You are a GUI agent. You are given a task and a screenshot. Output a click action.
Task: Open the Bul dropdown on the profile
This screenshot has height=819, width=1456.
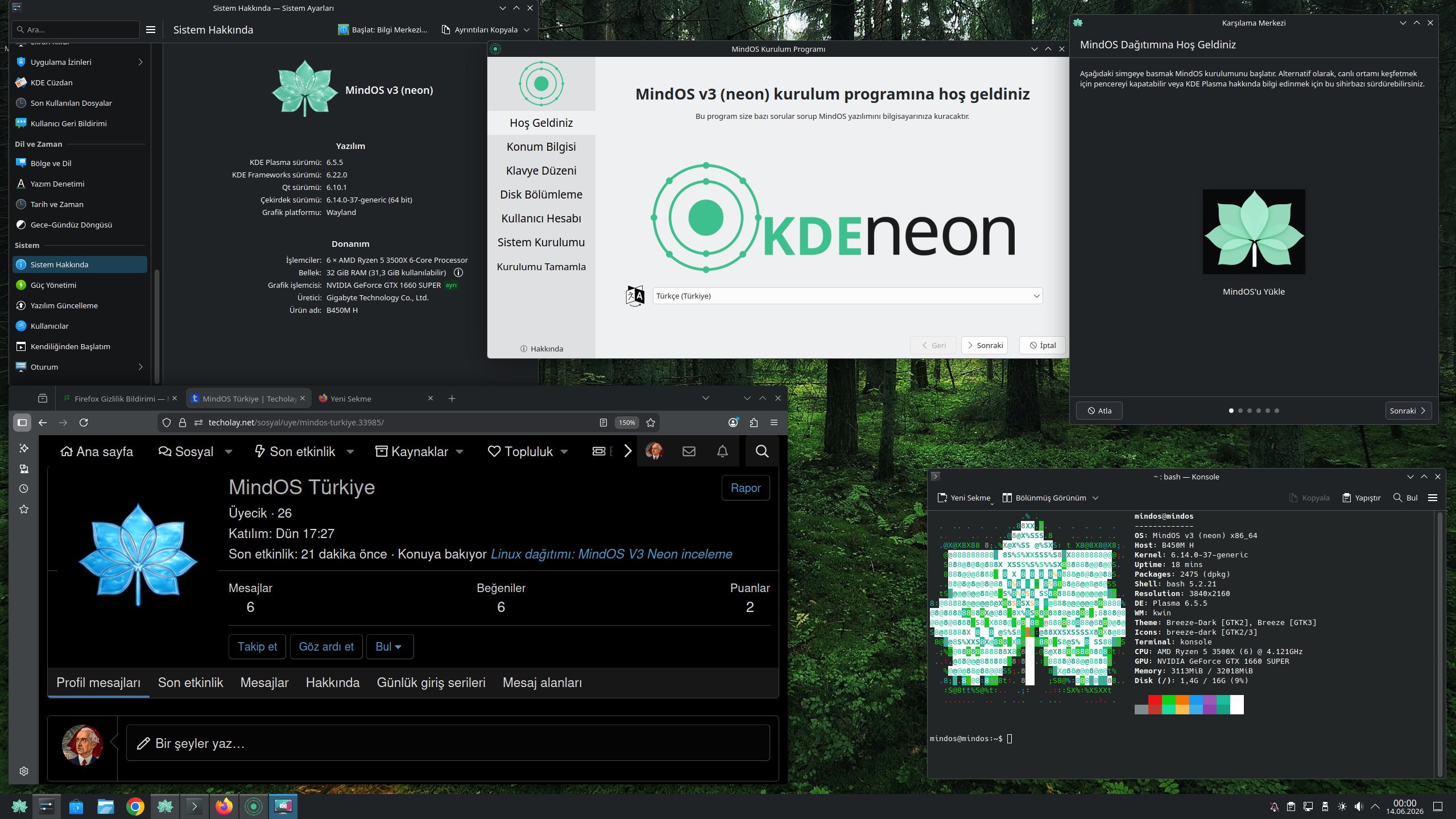390,647
